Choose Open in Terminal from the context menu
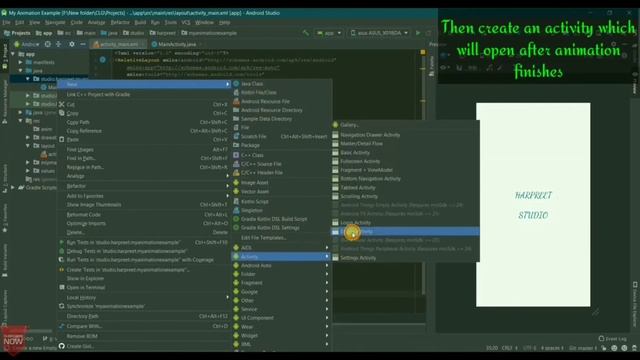The width and height of the screenshot is (640, 360). (143, 287)
